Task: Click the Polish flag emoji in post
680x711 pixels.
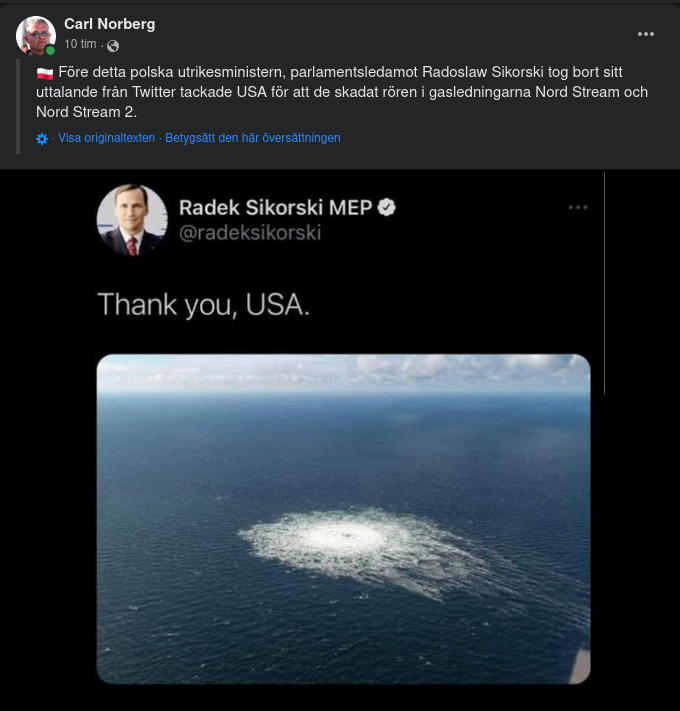Action: pyautogui.click(x=45, y=73)
